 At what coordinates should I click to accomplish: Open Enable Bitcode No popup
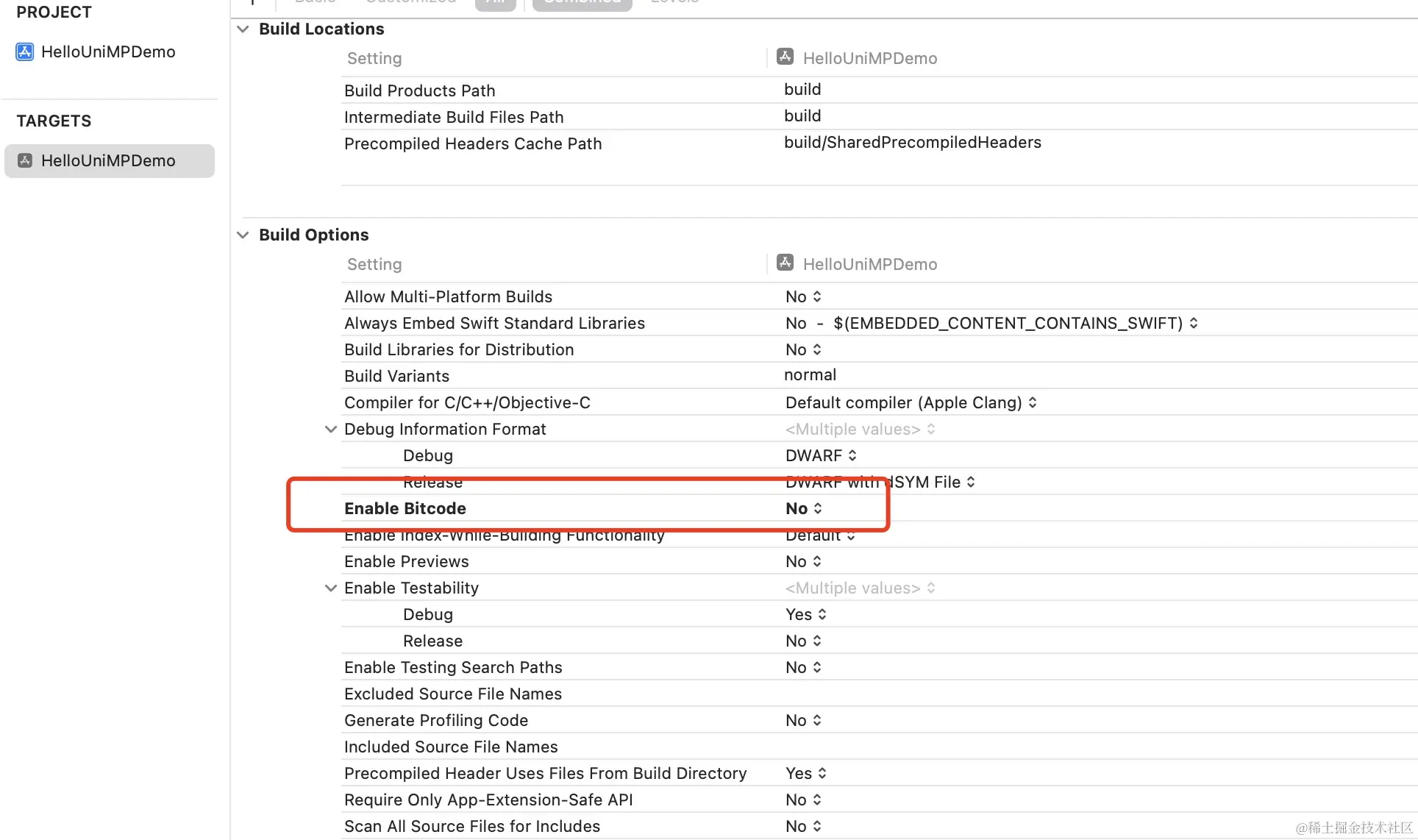pos(804,508)
